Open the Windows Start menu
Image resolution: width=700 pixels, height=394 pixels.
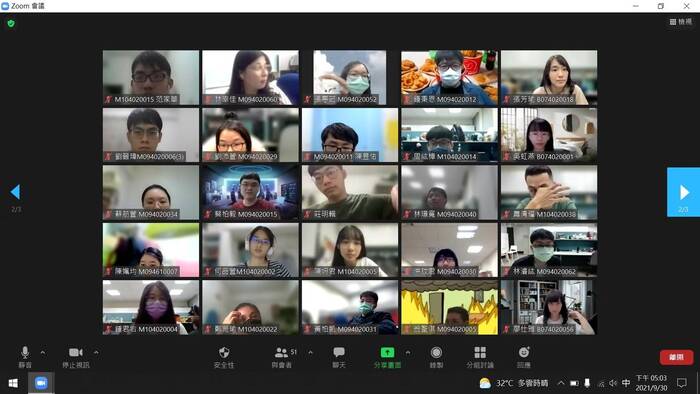13,383
